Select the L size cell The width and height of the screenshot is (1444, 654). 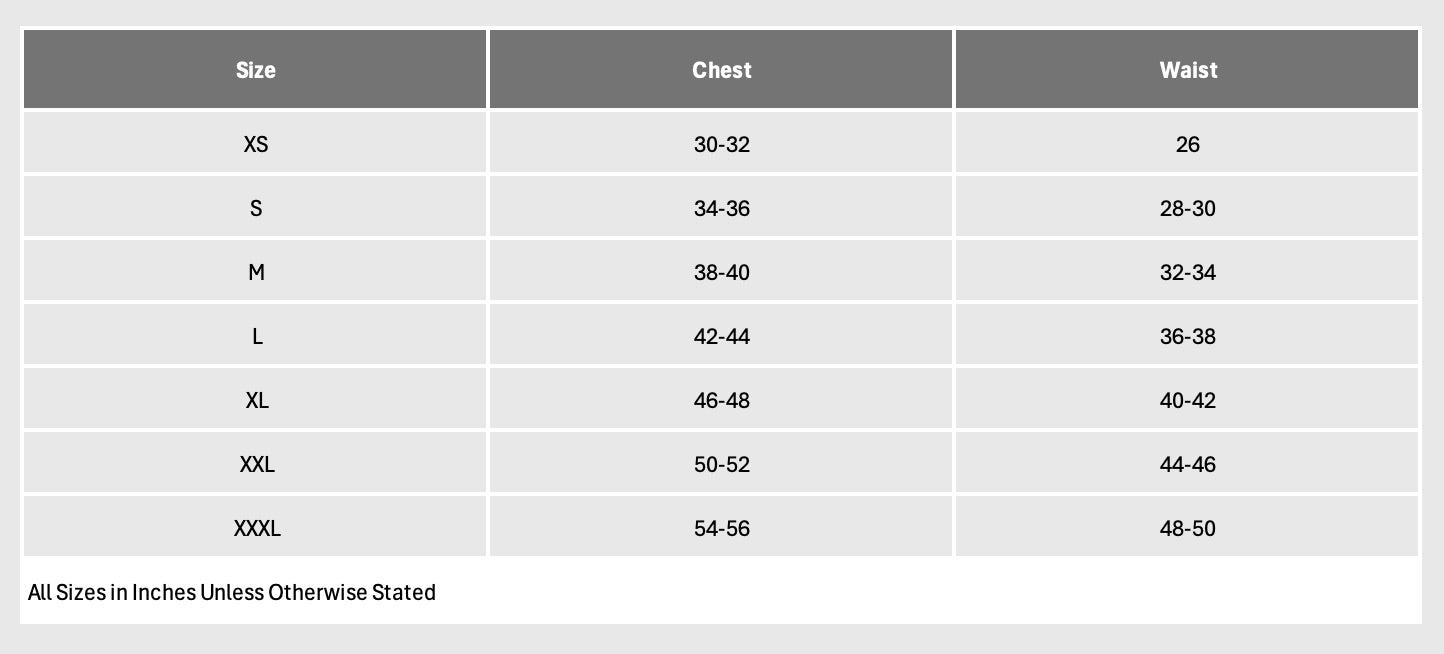point(256,336)
